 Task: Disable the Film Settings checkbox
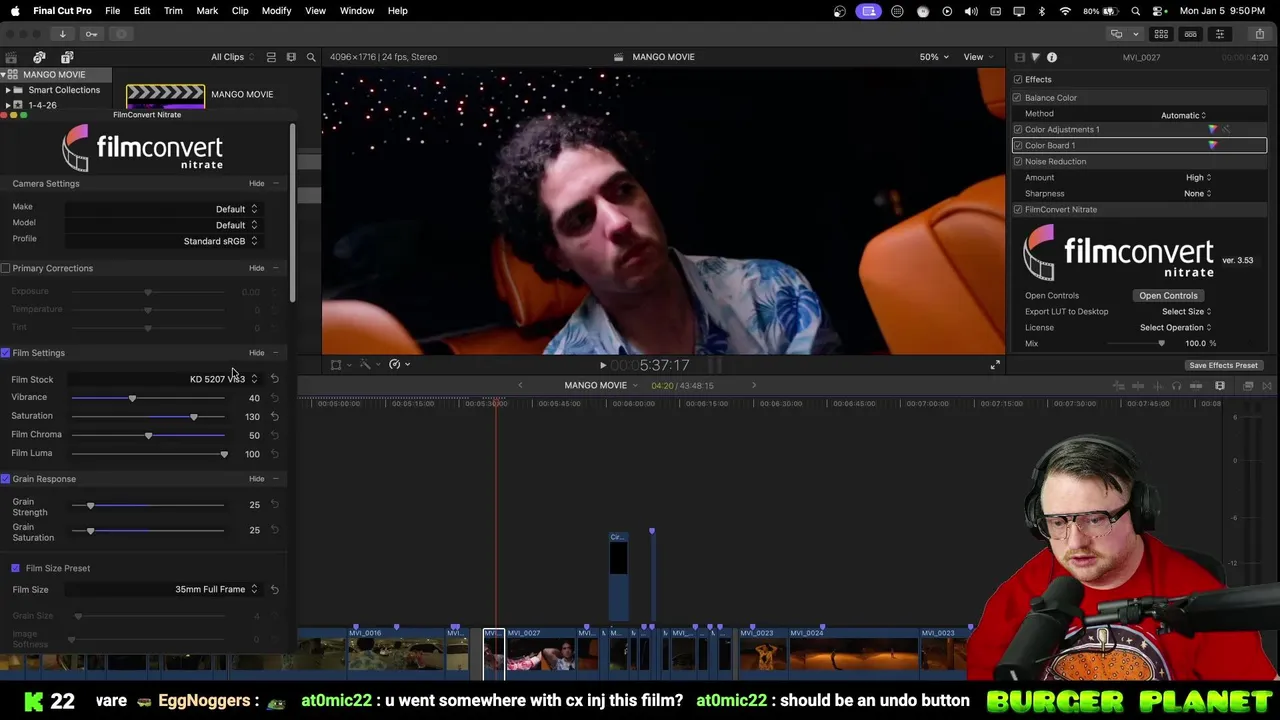click(6, 353)
